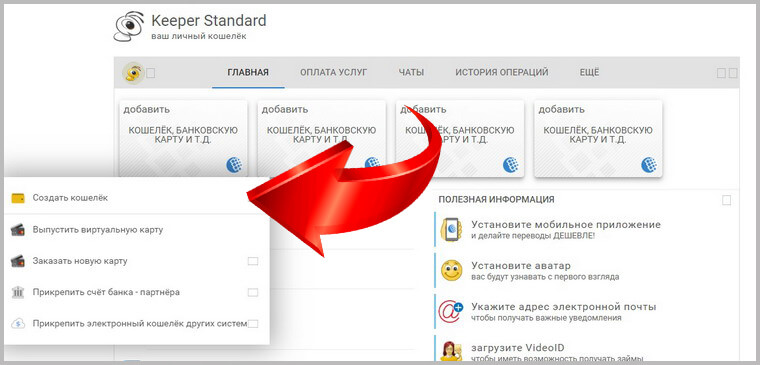Toggle the box next to Полезная информация header

[726, 200]
